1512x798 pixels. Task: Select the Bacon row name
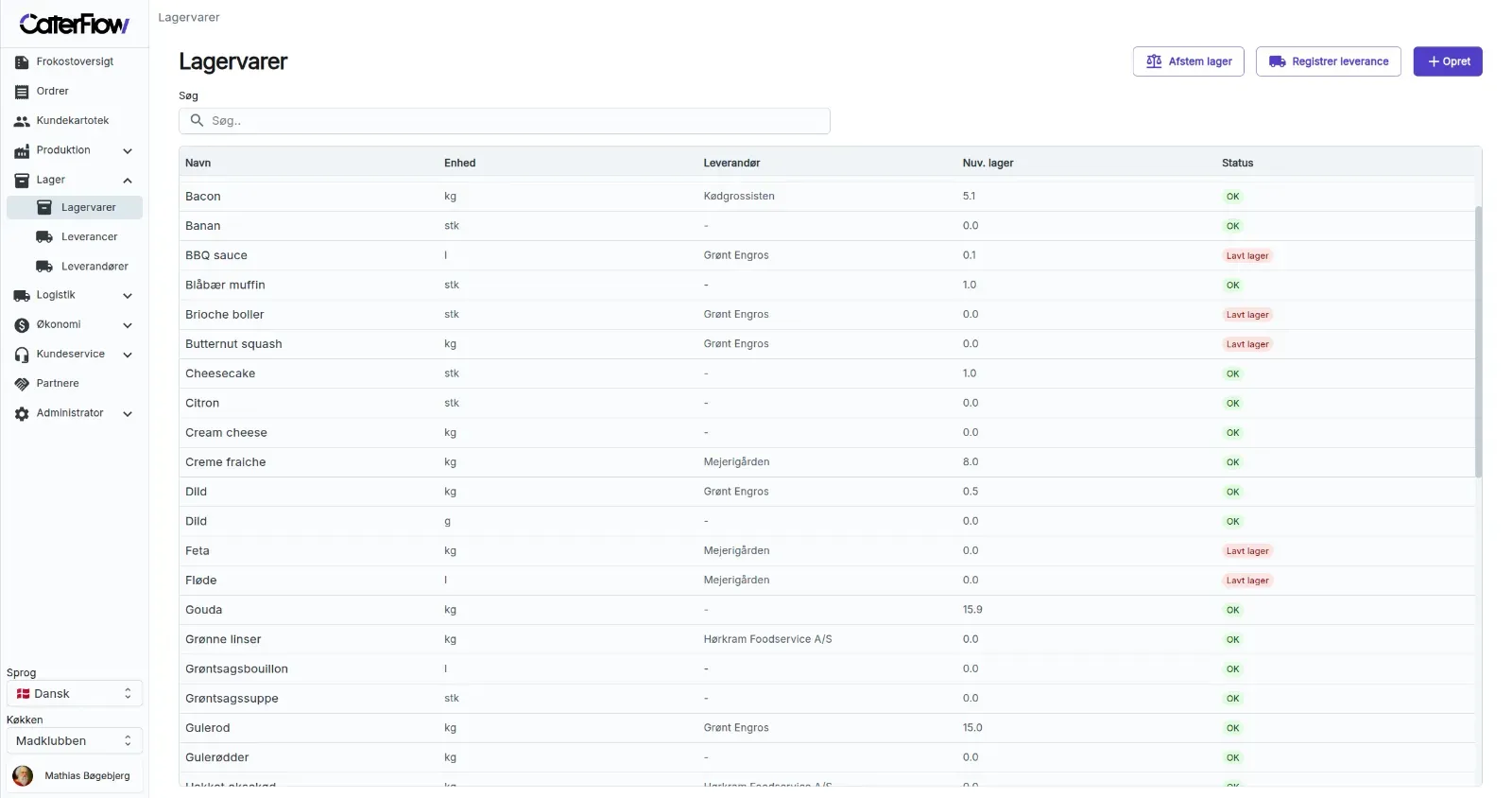coord(203,197)
